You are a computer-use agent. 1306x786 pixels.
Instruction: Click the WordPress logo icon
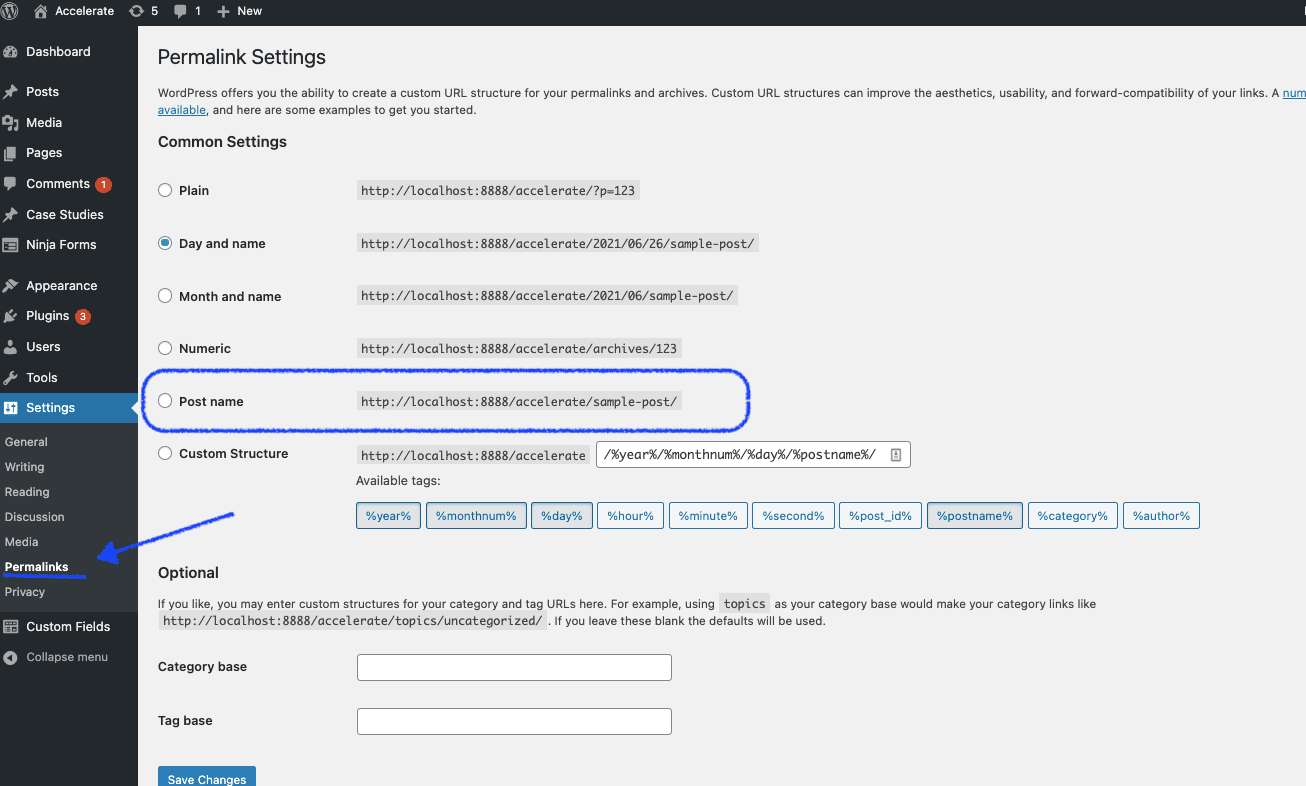[x=10, y=11]
